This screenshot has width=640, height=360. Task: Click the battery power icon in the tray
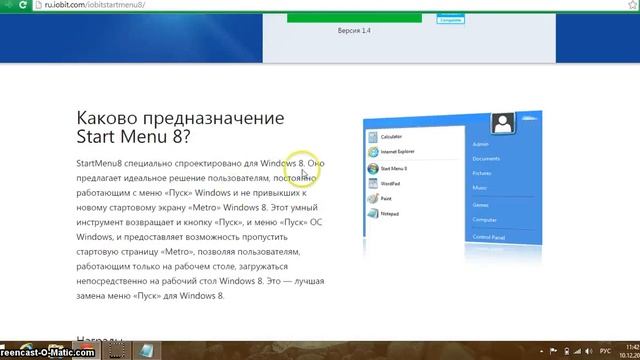[x=567, y=351]
